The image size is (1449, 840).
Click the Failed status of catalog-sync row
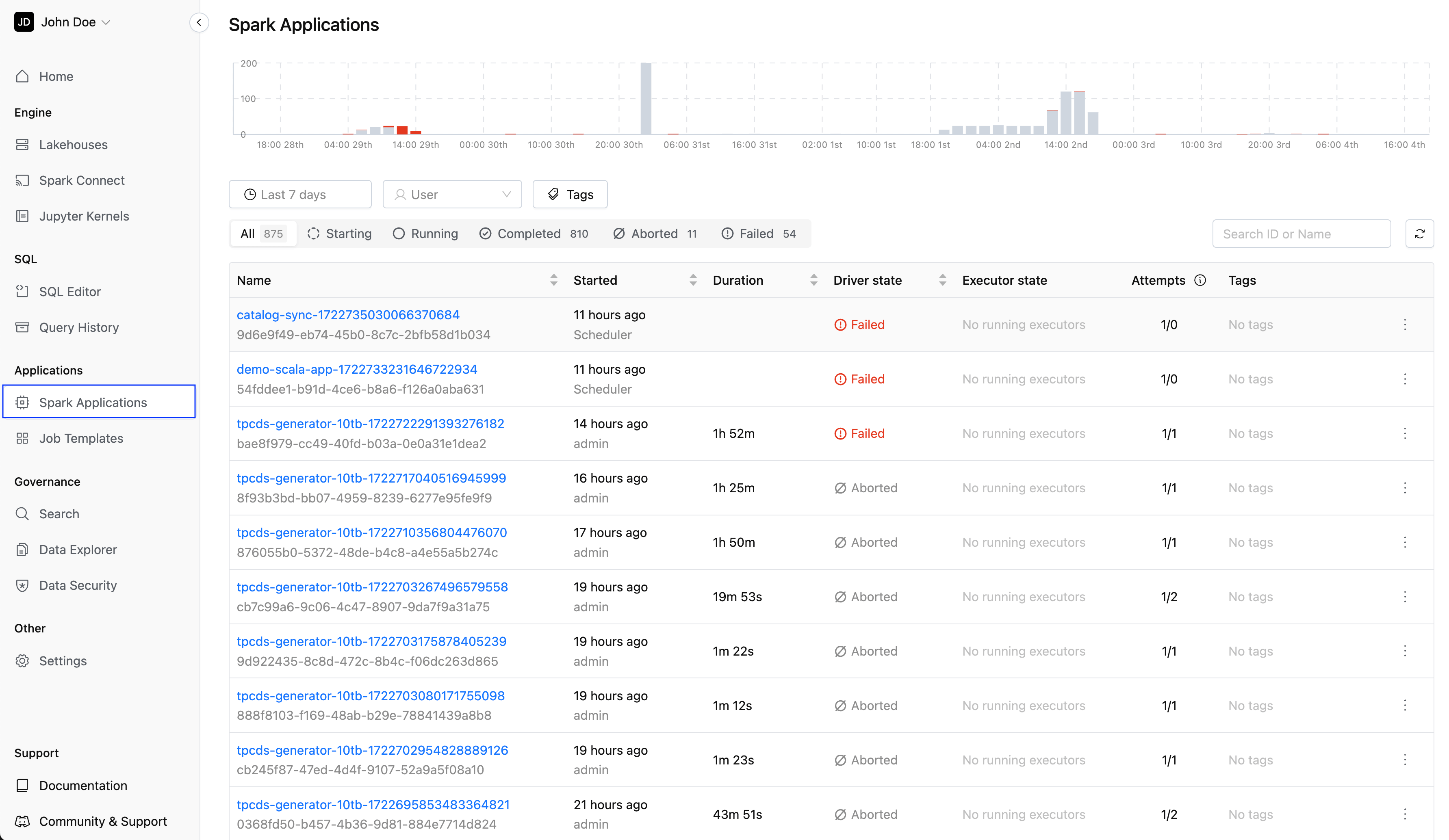point(859,325)
